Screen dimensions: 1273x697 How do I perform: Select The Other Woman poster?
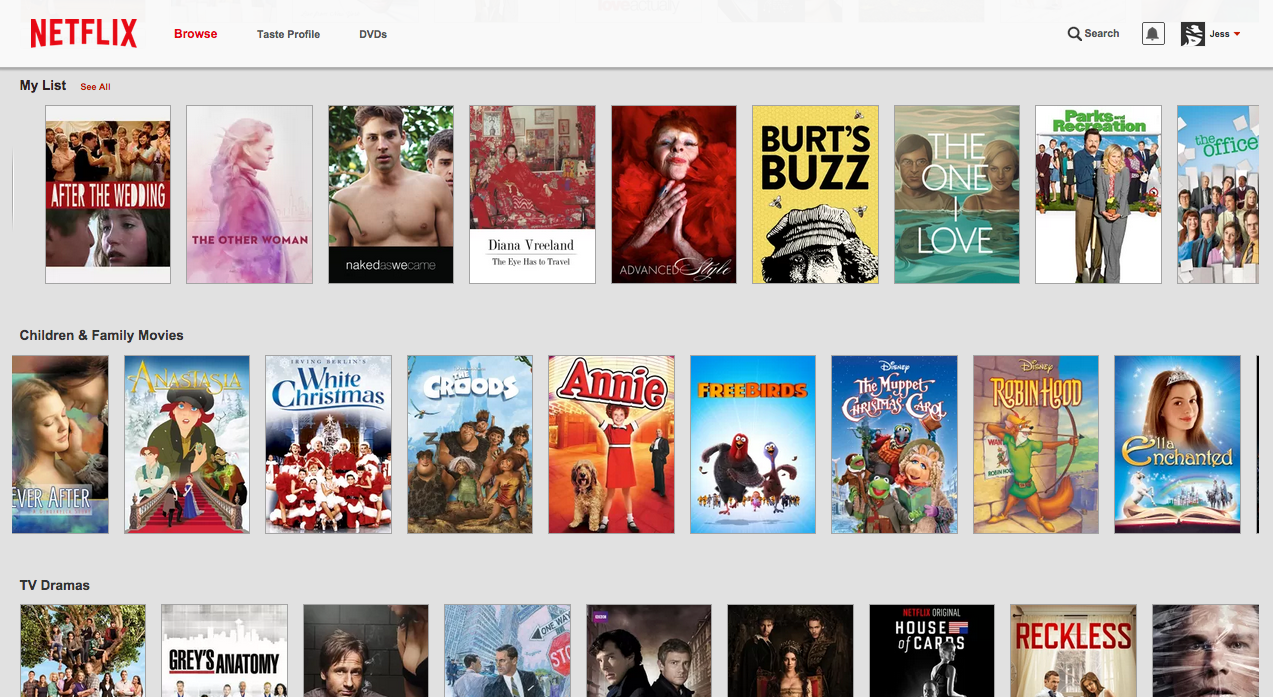249,195
